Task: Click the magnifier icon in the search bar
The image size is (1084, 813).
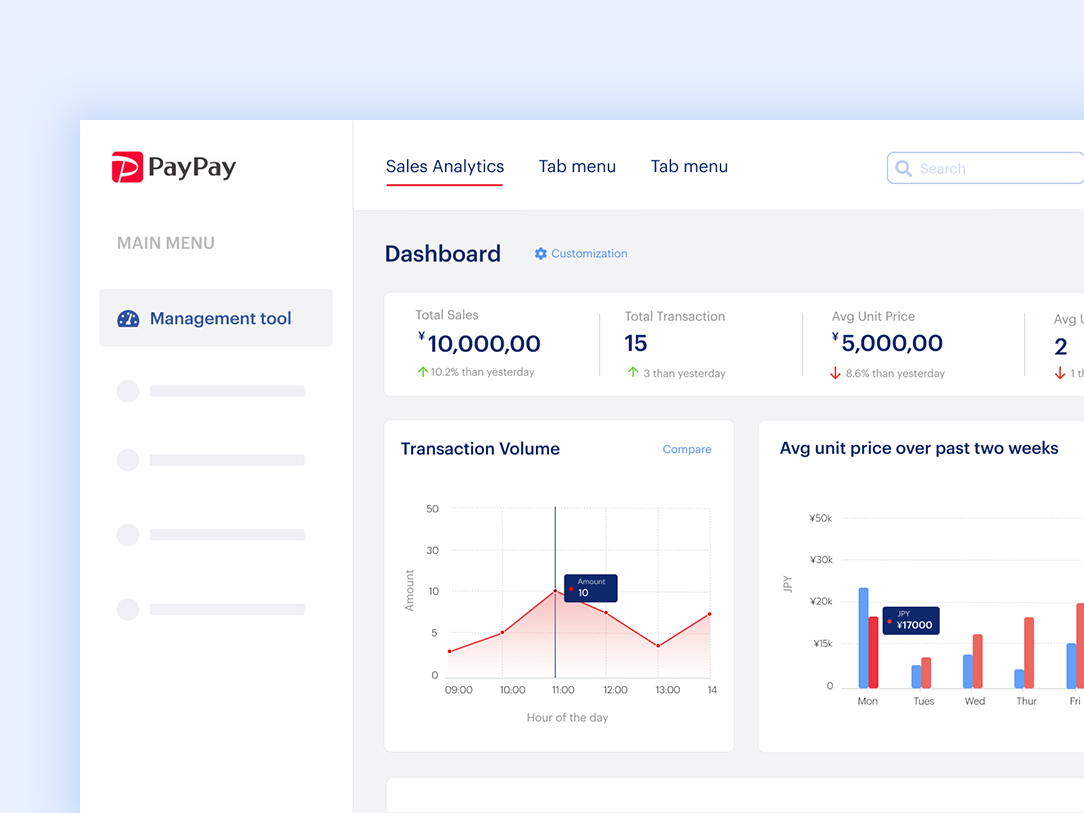Action: click(904, 168)
